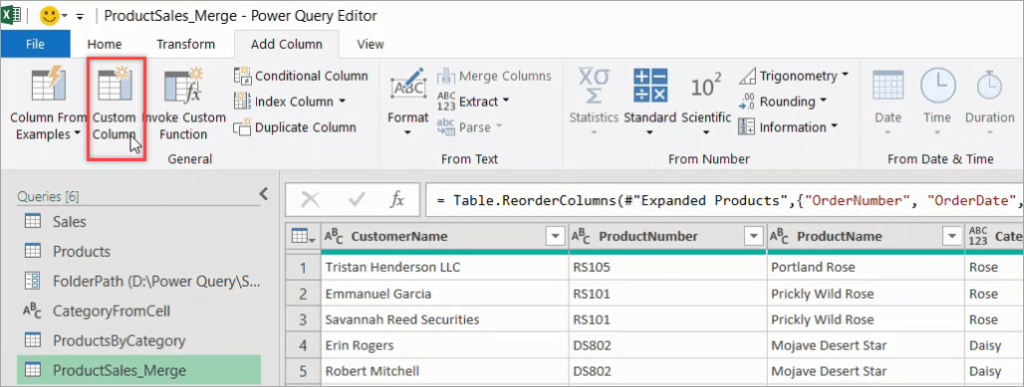This screenshot has width=1024, height=387.
Task: Click the formula confirm checkmark
Action: point(356,200)
